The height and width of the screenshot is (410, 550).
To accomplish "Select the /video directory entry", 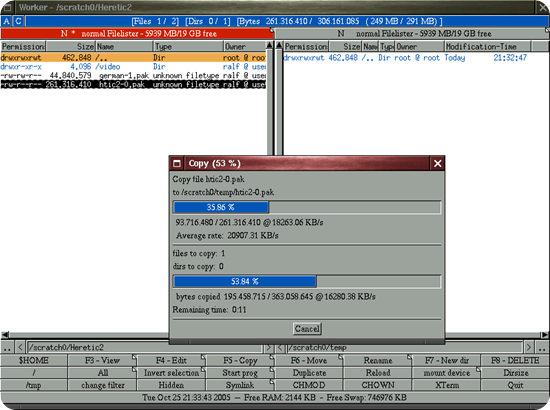I will (x=133, y=66).
